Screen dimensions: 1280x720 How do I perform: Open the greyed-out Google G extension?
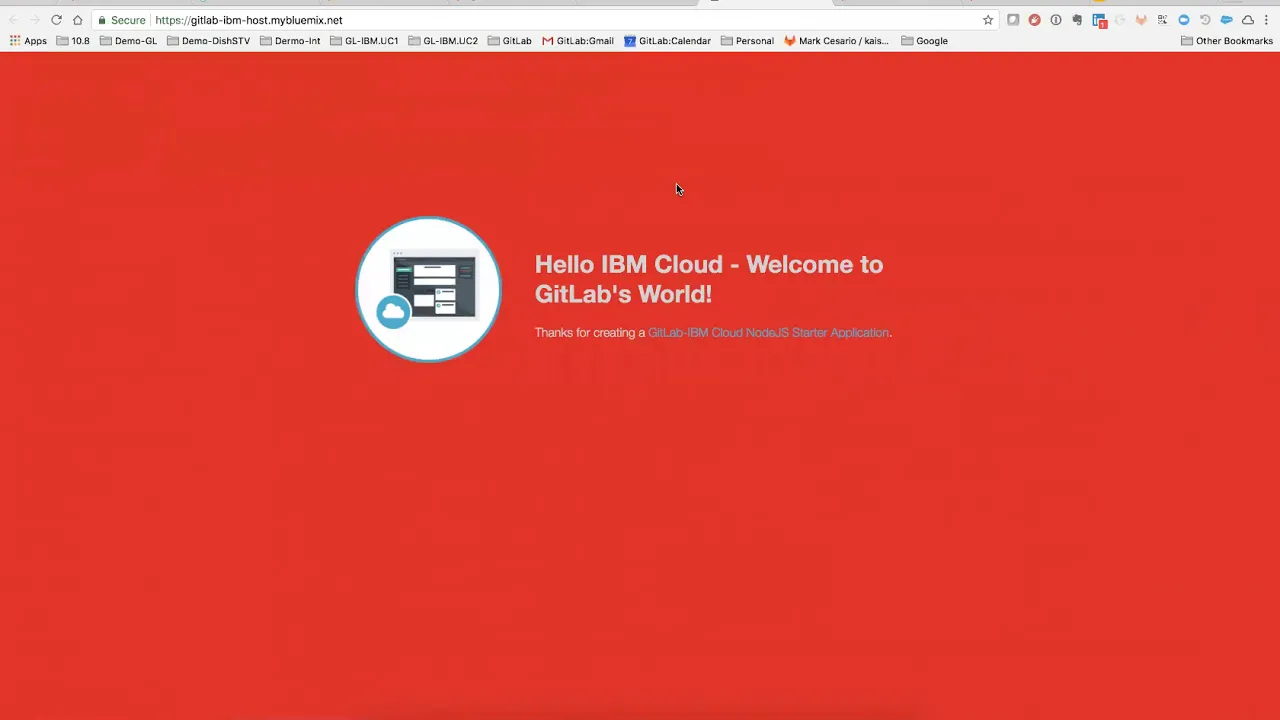click(x=1120, y=20)
